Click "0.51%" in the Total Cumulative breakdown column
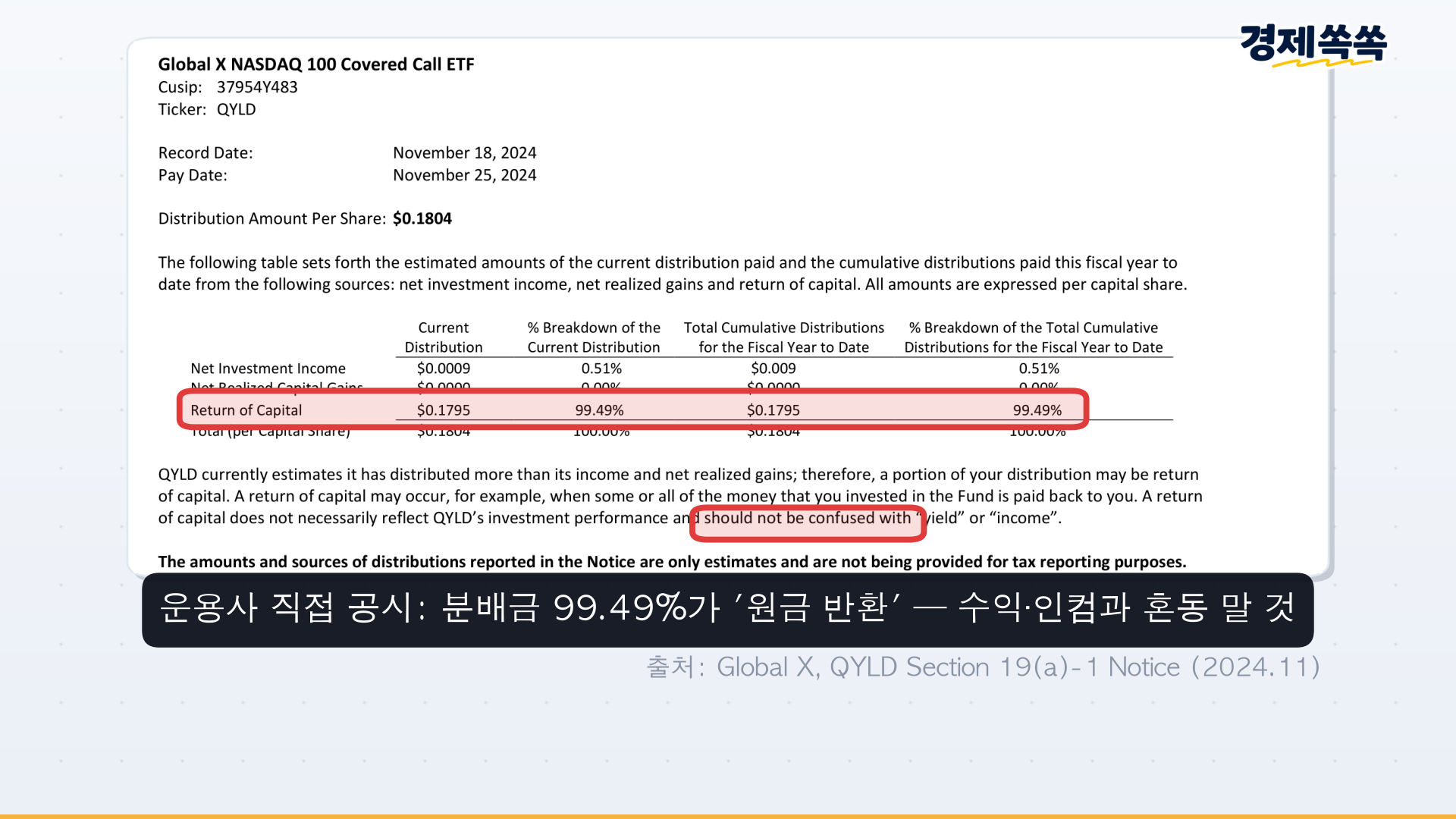The height and width of the screenshot is (819, 1456). [x=1039, y=369]
